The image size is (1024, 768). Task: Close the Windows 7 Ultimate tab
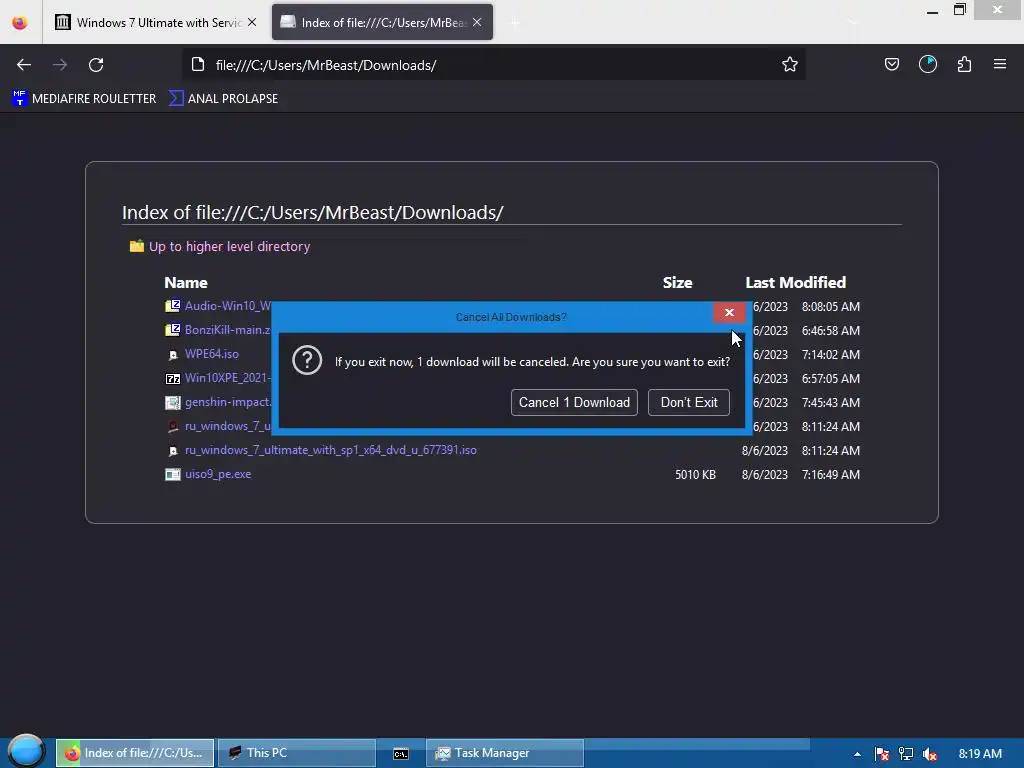(x=251, y=22)
